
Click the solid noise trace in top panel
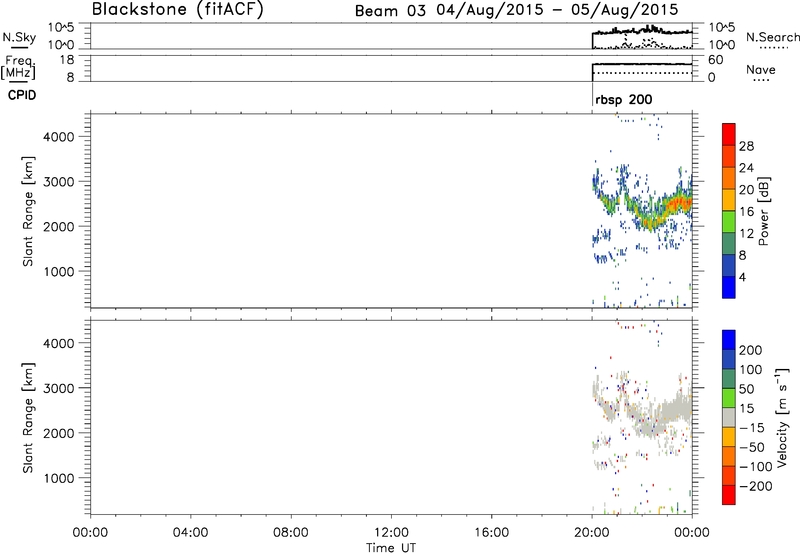[642, 32]
